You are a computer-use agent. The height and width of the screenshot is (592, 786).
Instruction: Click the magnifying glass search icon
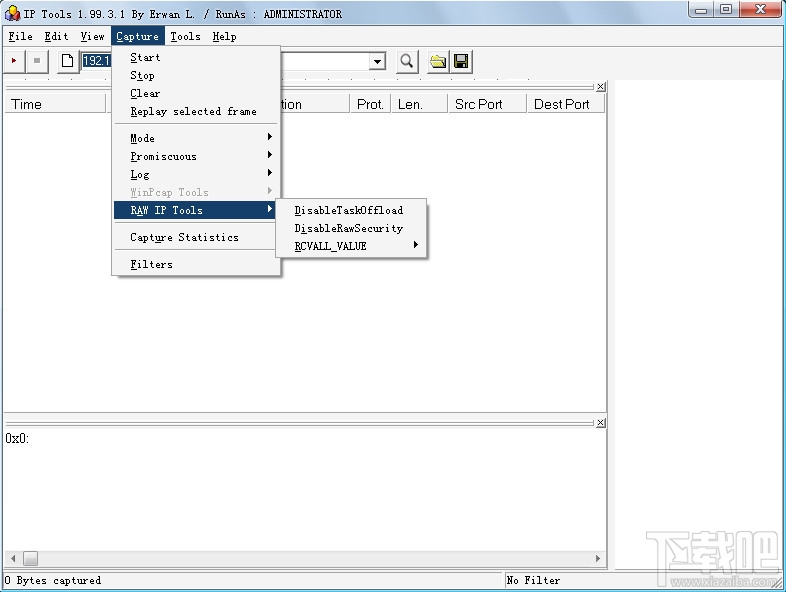(407, 61)
